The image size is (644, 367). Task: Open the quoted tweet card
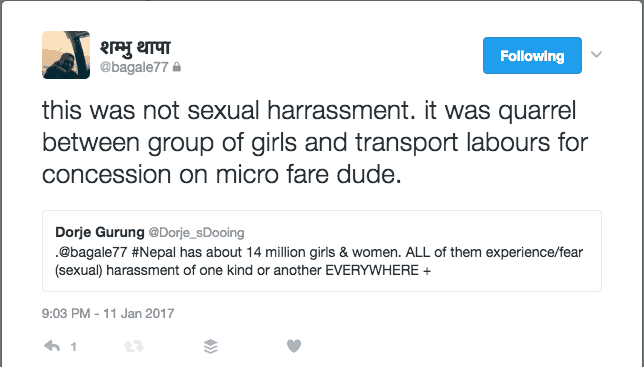[x=322, y=251]
